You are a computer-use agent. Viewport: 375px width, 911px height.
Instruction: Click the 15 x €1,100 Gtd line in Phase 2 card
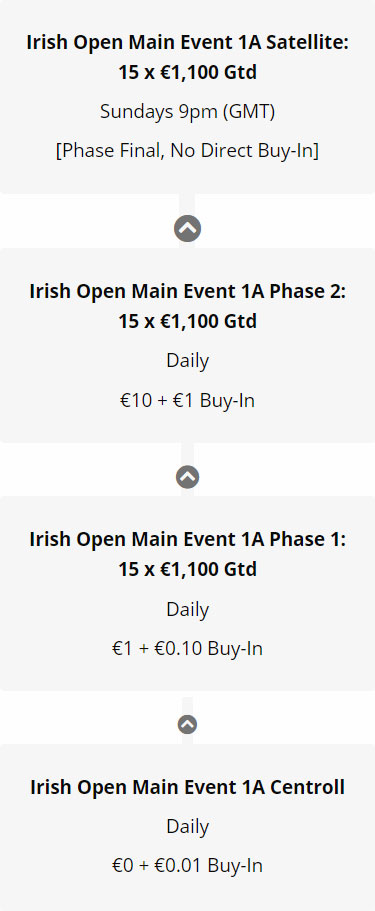click(187, 321)
